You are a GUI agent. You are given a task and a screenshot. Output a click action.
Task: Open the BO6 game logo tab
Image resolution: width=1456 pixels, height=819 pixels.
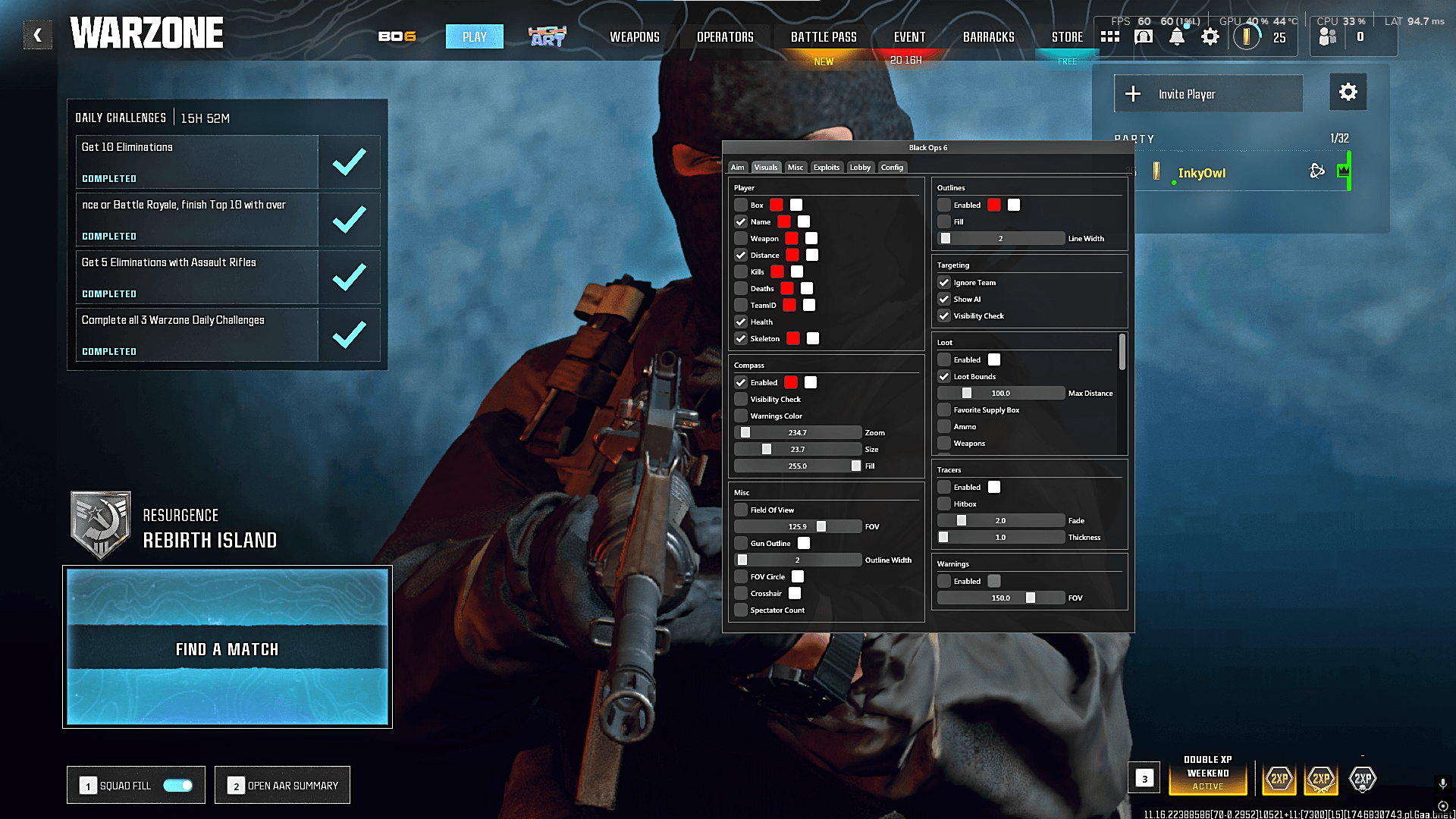tap(397, 36)
